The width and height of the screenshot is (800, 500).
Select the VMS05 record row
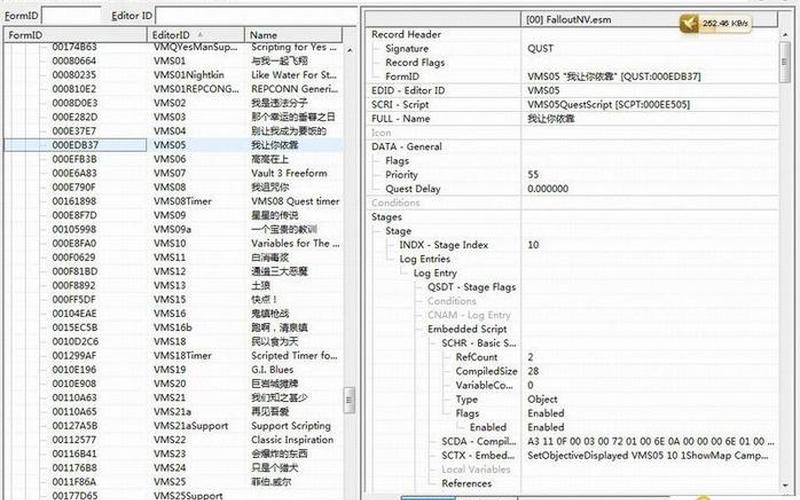coord(170,145)
